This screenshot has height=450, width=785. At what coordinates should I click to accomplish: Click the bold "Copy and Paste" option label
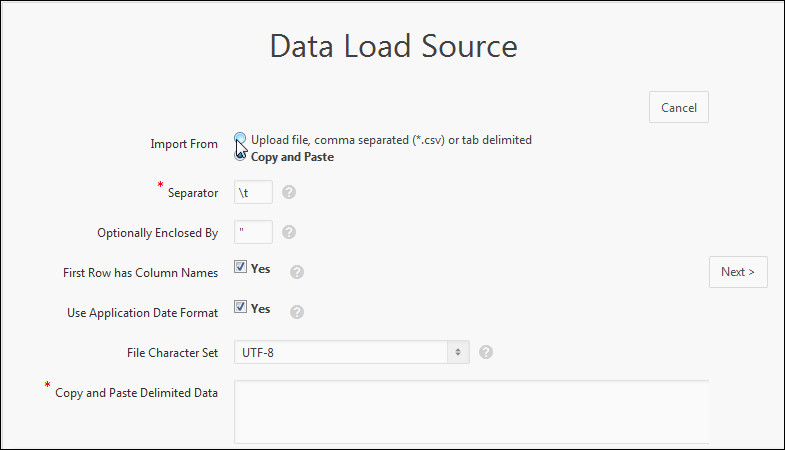pyautogui.click(x=292, y=157)
